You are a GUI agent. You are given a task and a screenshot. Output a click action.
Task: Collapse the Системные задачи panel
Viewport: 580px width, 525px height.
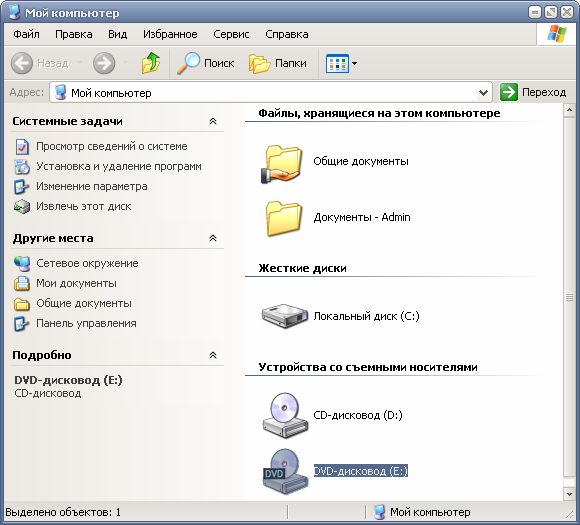point(213,121)
